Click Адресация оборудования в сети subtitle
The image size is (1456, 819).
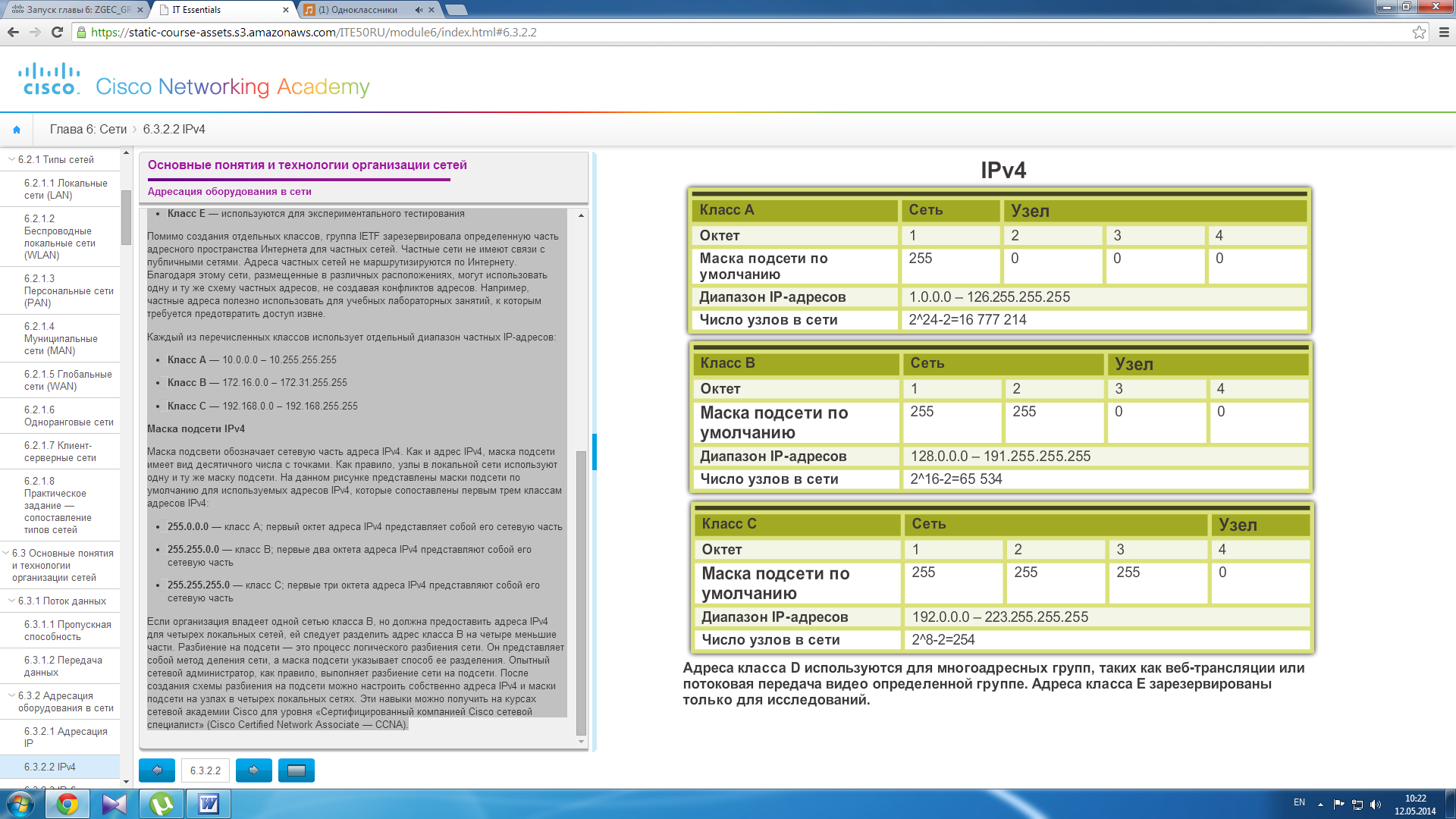(230, 192)
